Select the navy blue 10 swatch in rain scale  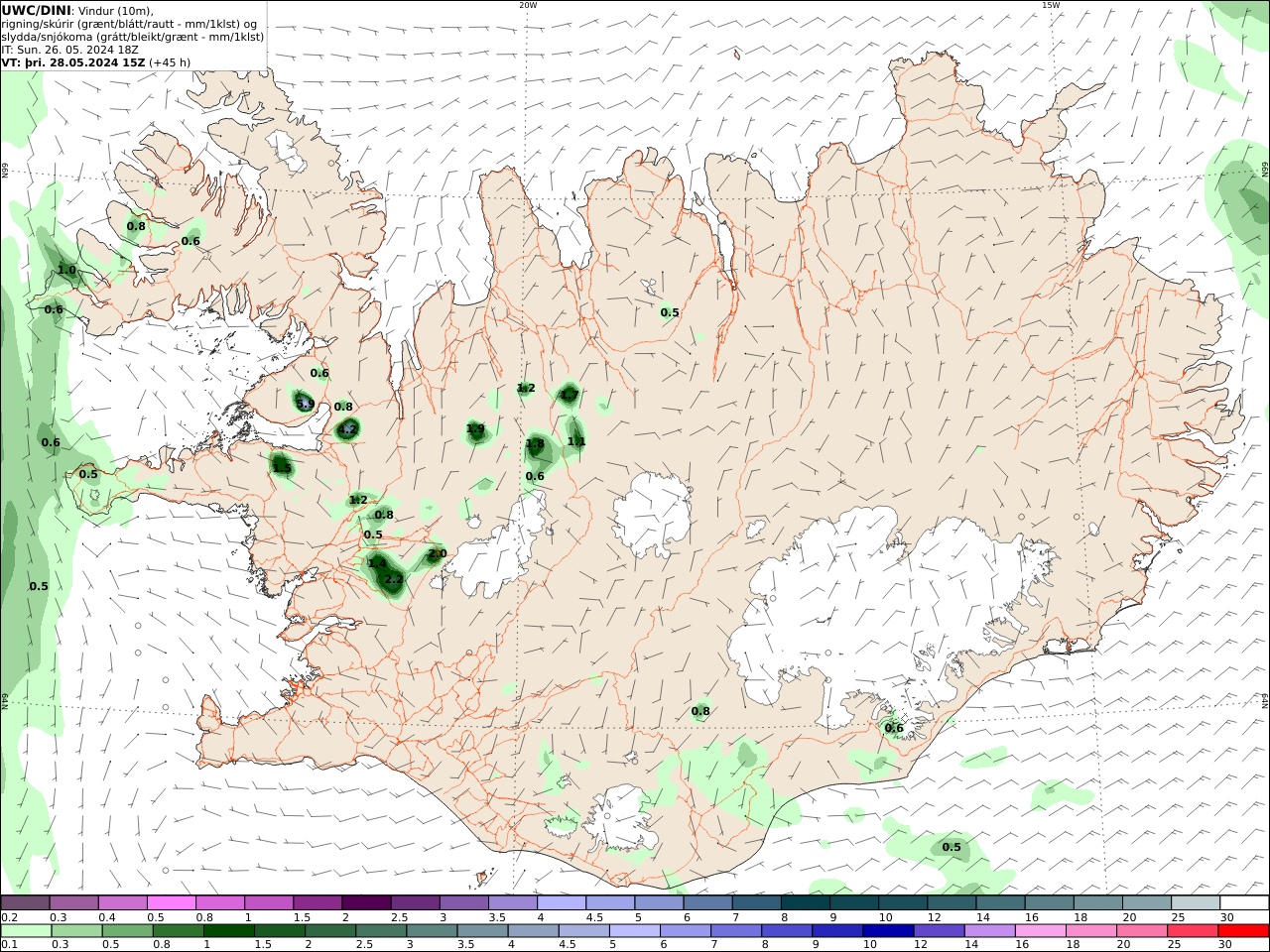(x=887, y=930)
